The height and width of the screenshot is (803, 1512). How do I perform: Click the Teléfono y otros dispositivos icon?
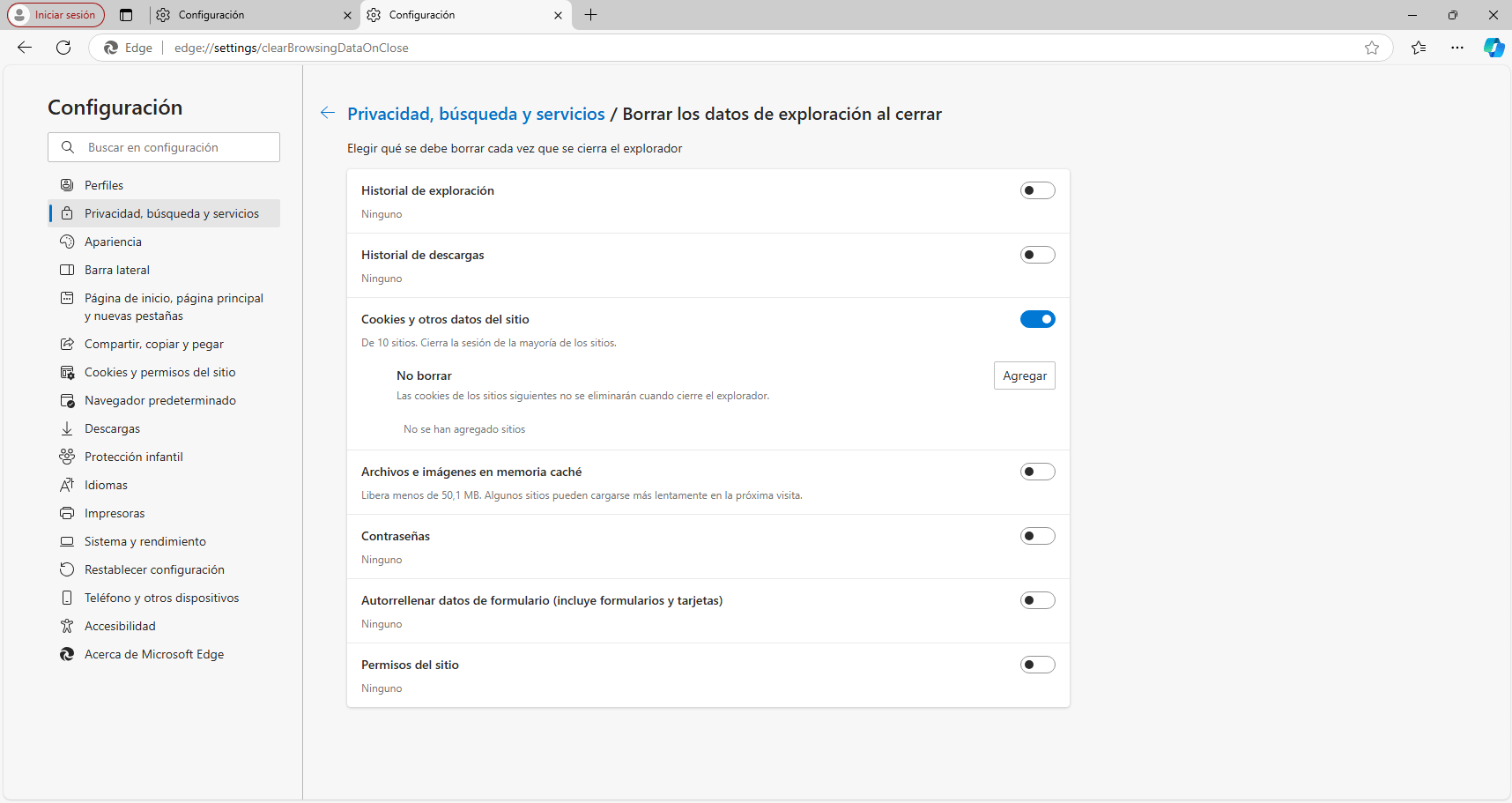[67, 598]
